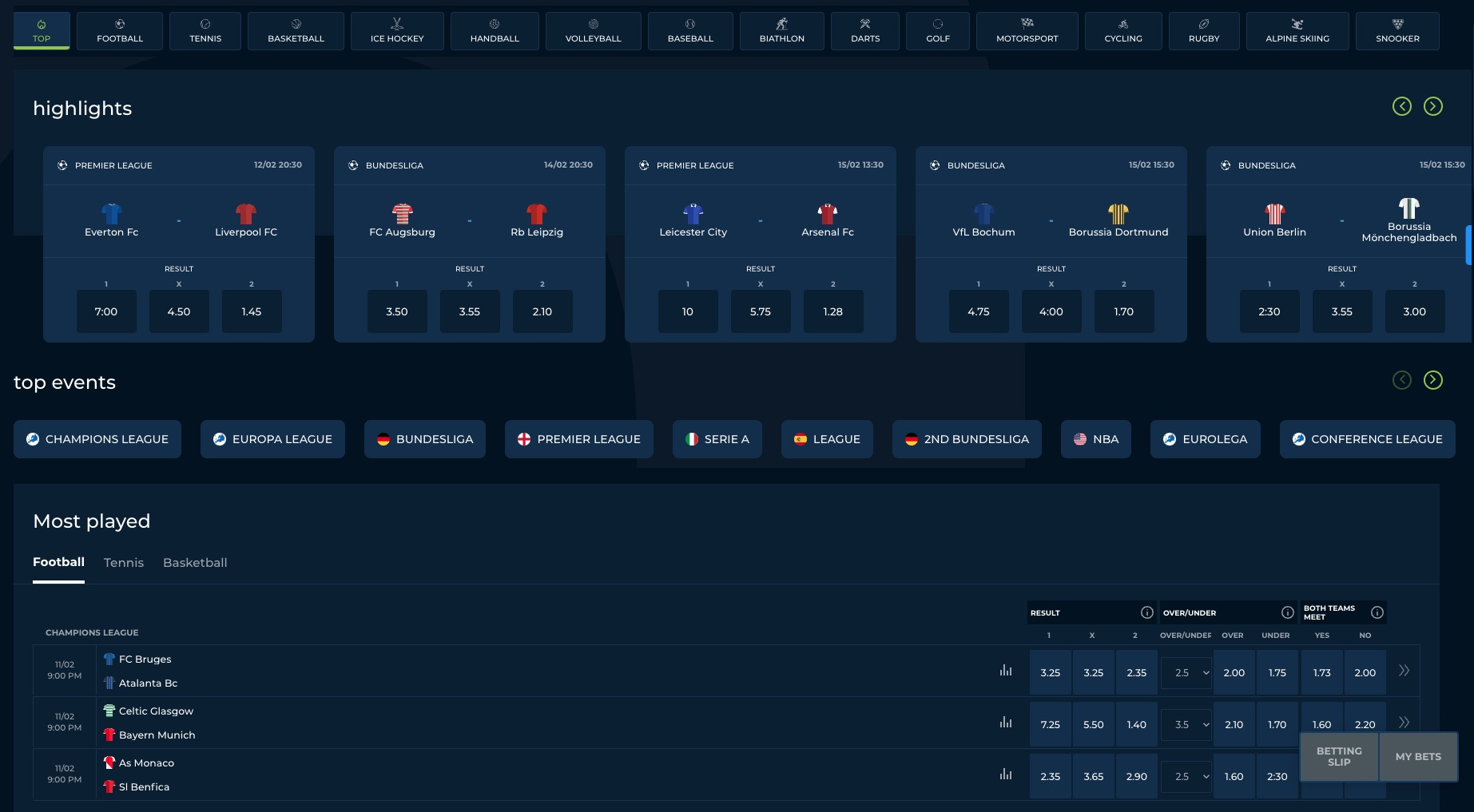This screenshot has height=812, width=1474.
Task: Click the Over/Under info icon
Action: click(x=1288, y=612)
